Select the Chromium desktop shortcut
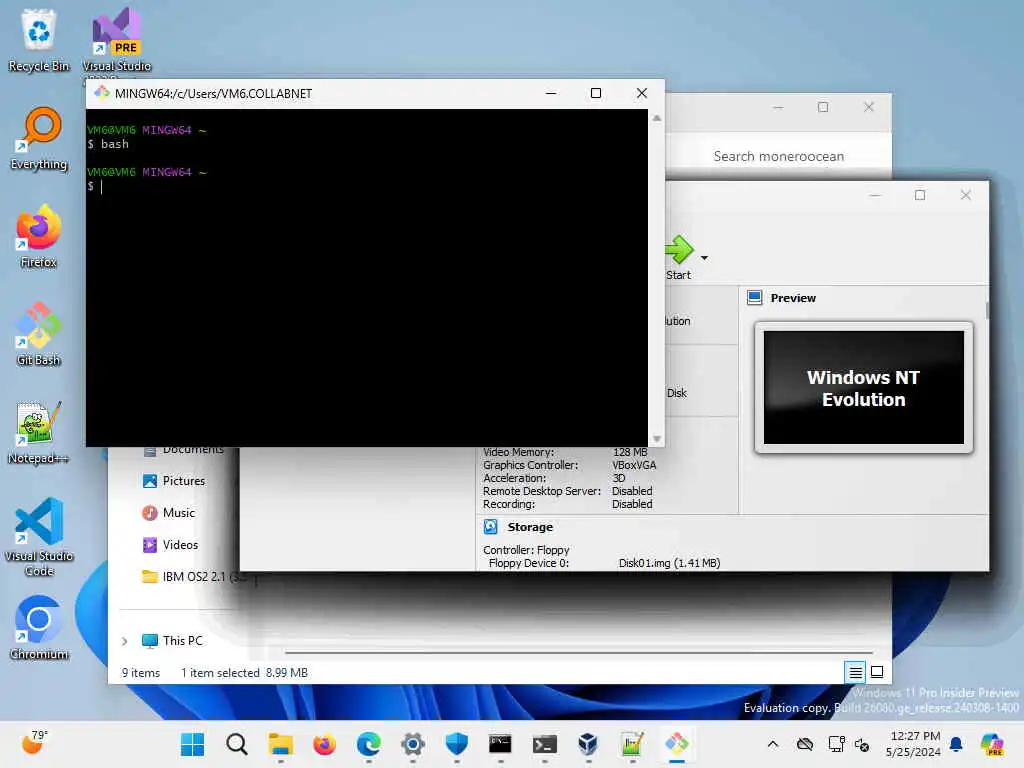This screenshot has height=768, width=1024. click(x=39, y=628)
